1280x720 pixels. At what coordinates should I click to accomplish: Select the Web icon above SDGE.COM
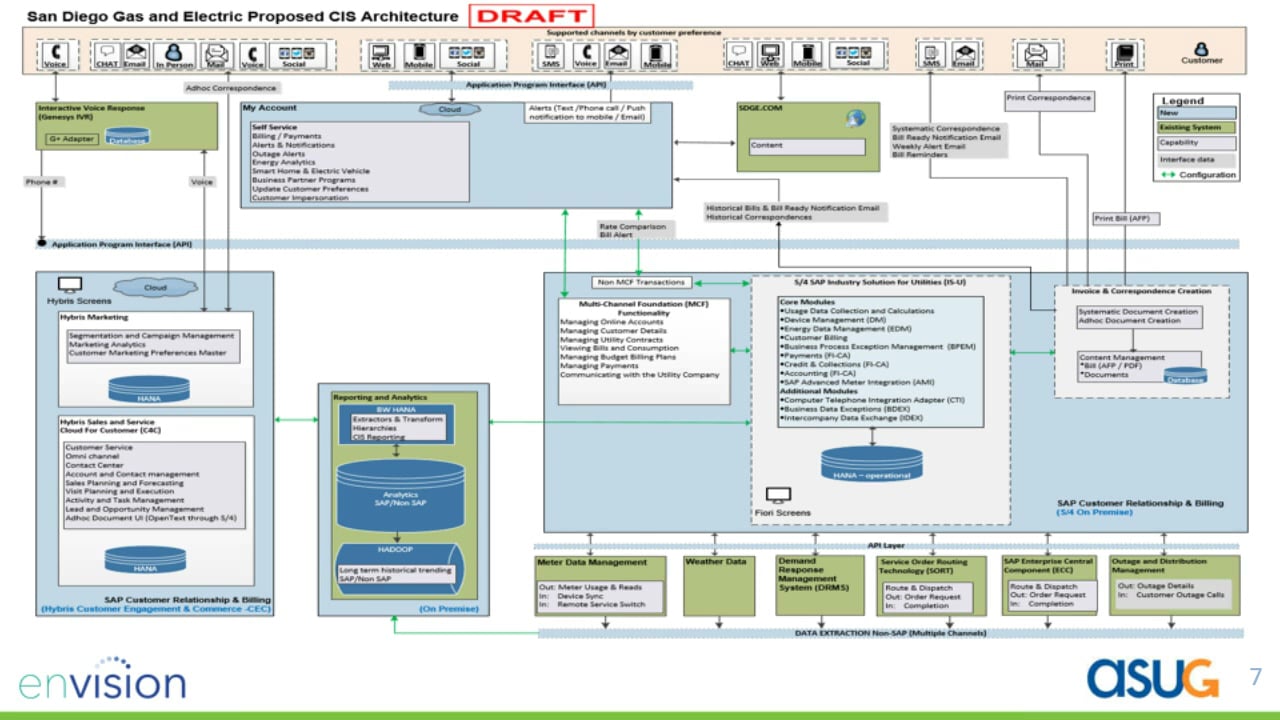pos(770,53)
